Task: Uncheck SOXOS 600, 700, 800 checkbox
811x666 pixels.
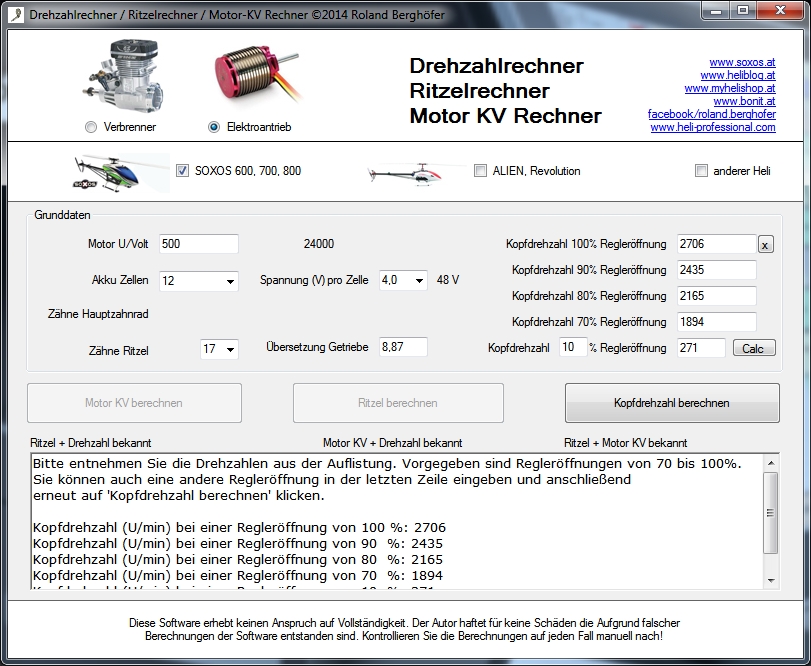Action: (x=182, y=171)
